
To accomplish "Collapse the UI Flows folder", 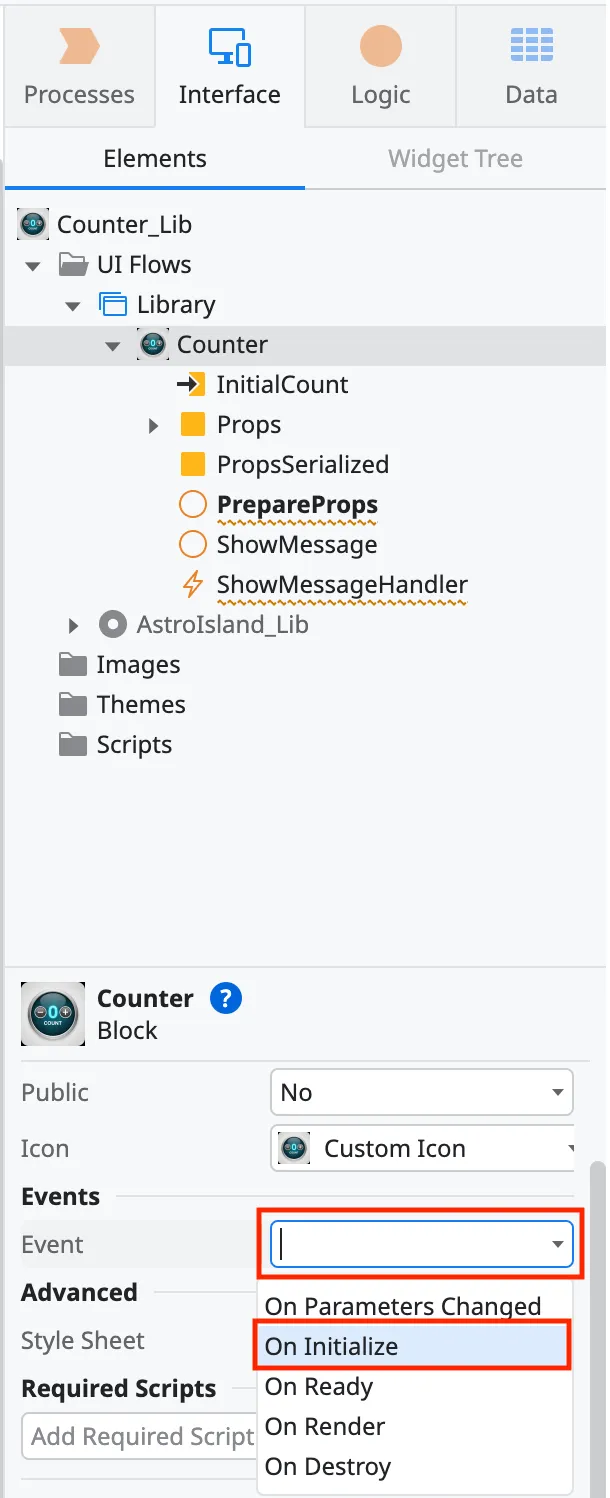I will 32,264.
